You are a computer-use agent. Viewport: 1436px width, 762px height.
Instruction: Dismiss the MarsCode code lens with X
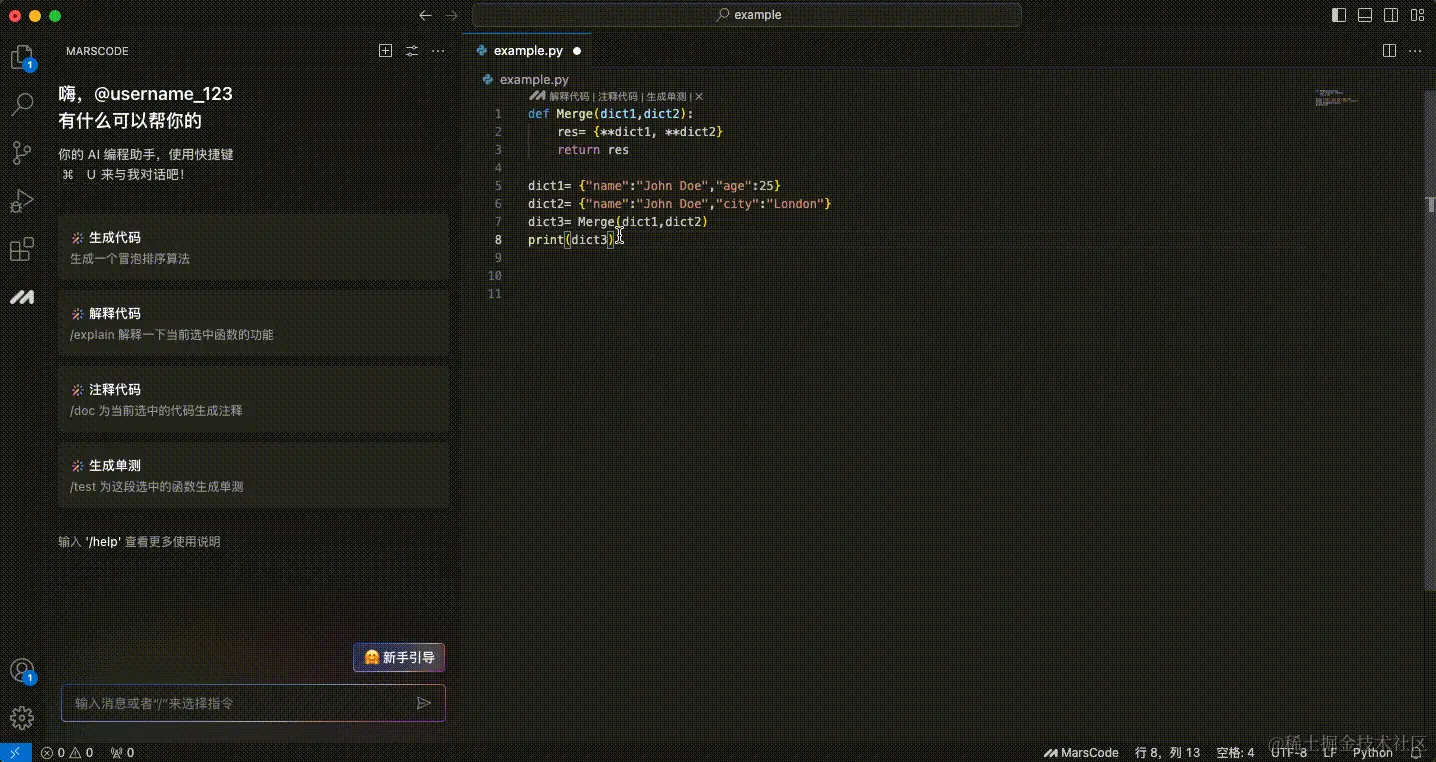699,97
